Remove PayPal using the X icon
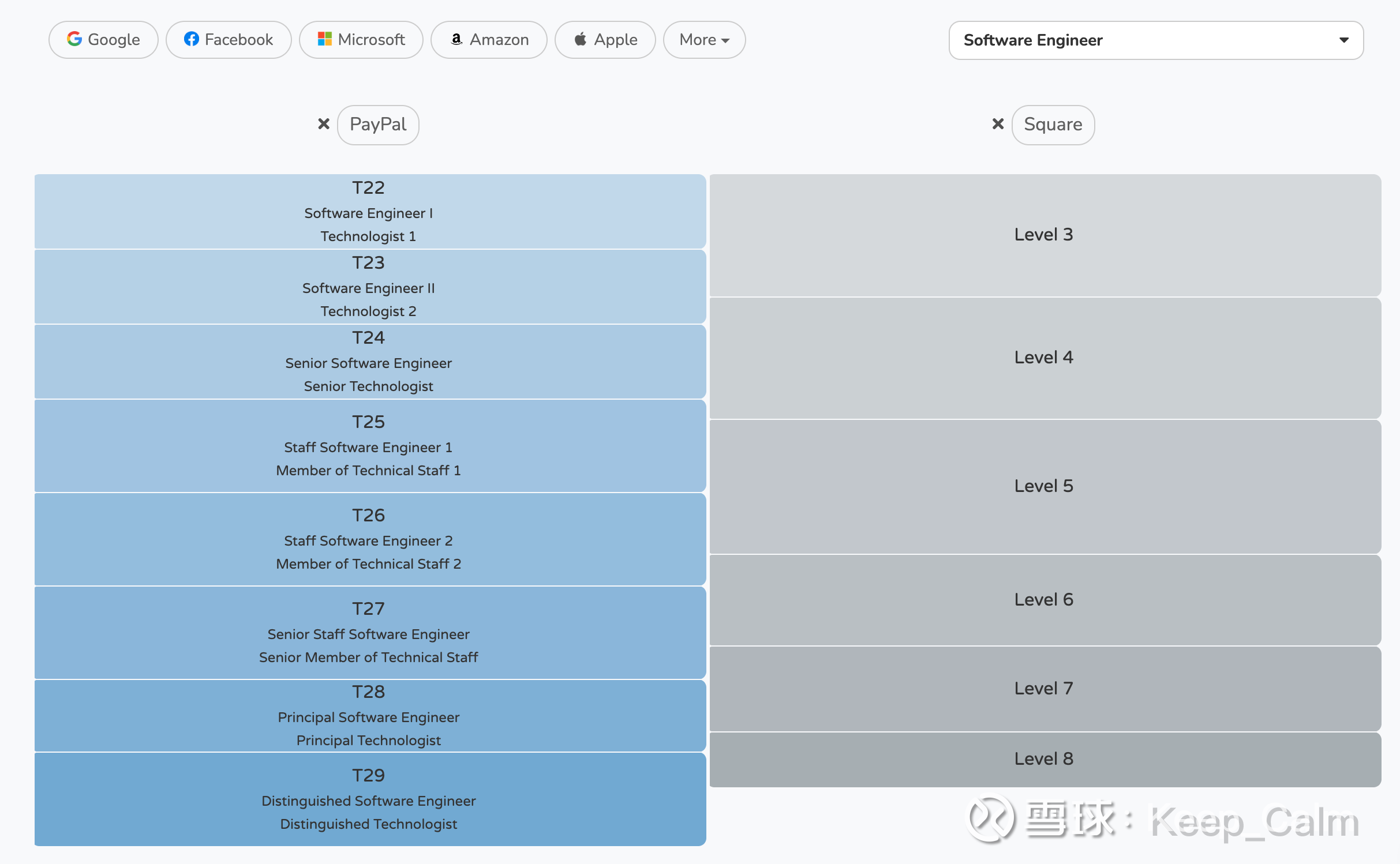 [324, 124]
